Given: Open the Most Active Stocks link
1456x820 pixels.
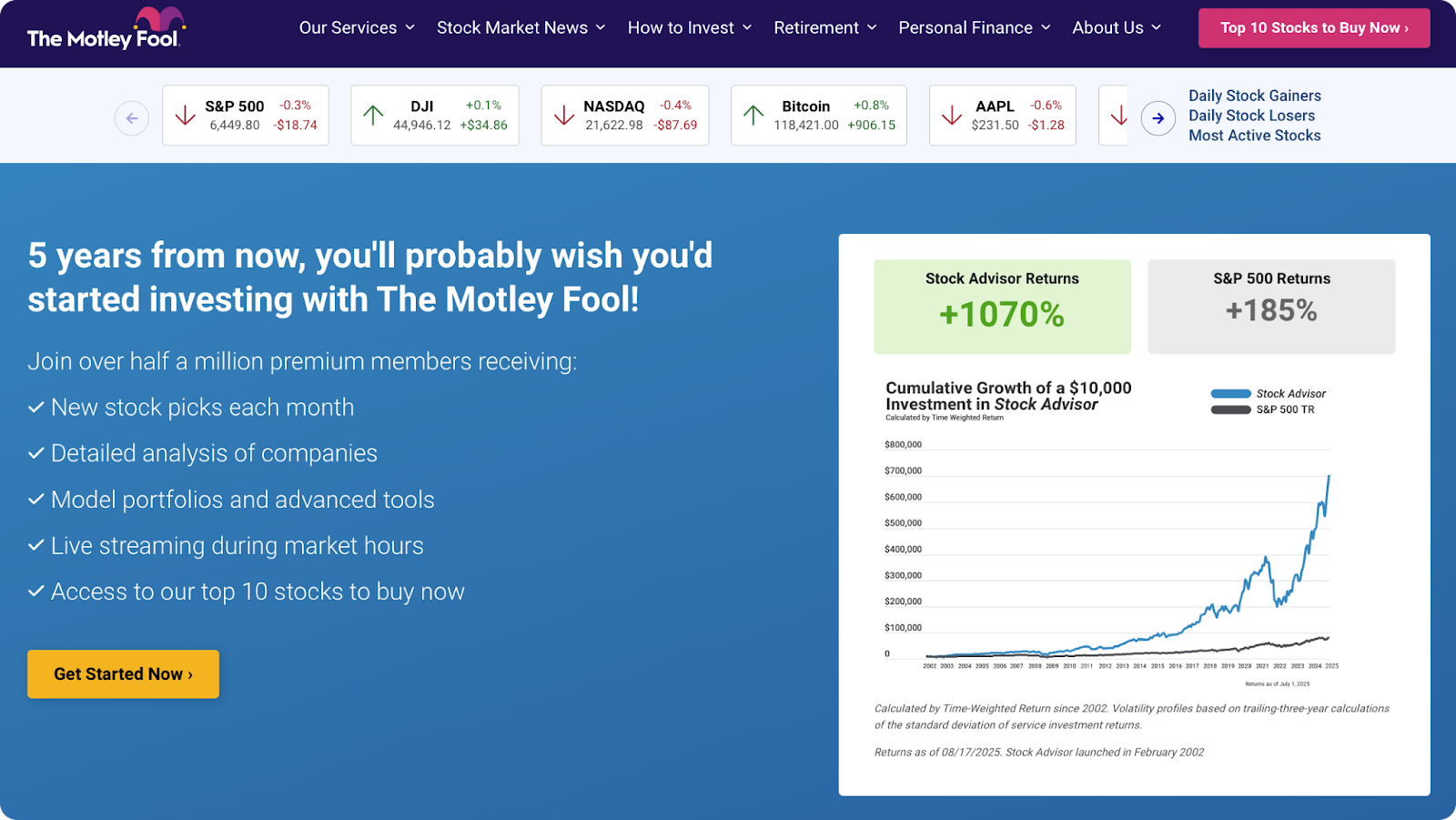Looking at the screenshot, I should pyautogui.click(x=1254, y=136).
